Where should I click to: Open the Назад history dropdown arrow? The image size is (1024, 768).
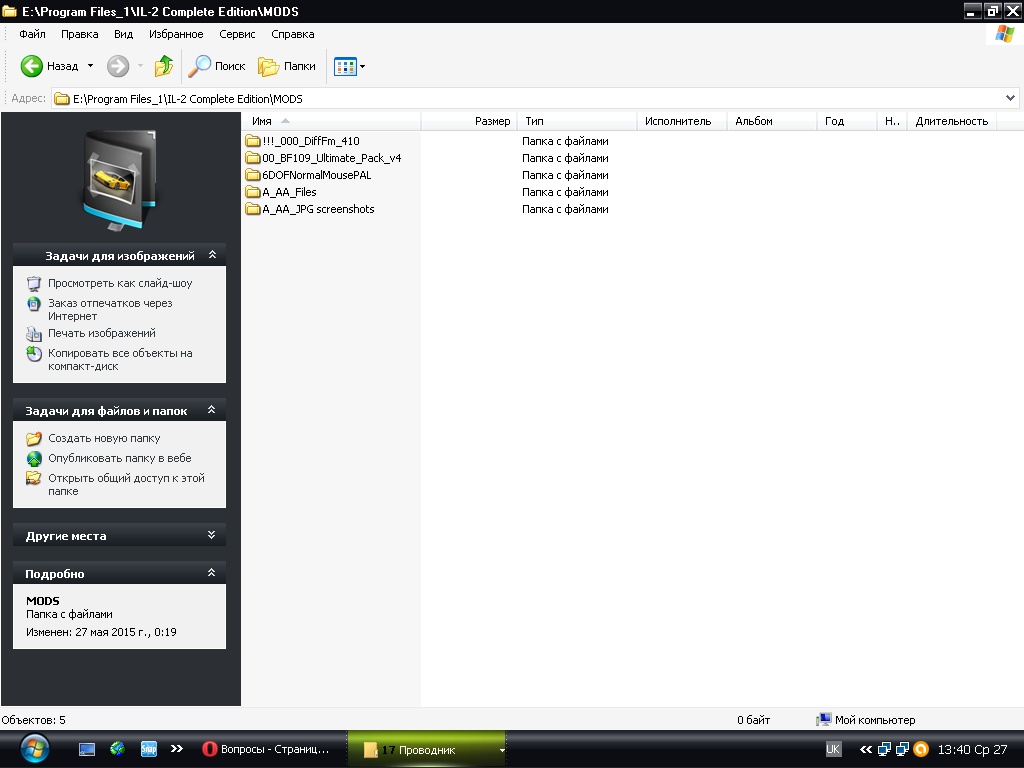click(x=90, y=66)
